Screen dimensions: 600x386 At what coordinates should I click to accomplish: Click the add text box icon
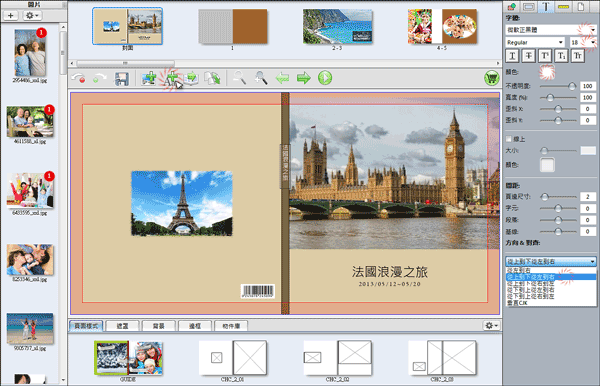point(171,79)
